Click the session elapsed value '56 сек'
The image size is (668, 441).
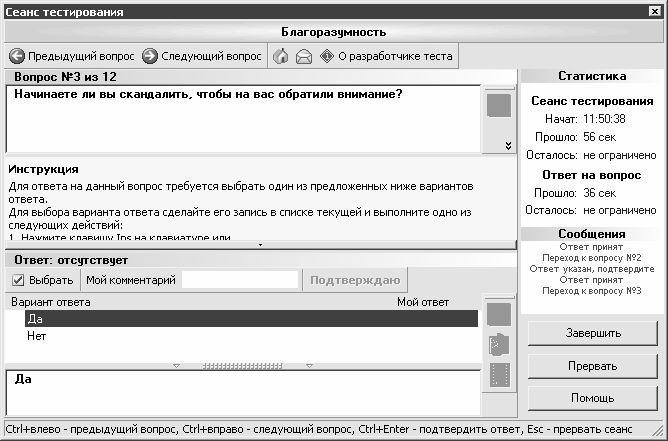coord(599,137)
